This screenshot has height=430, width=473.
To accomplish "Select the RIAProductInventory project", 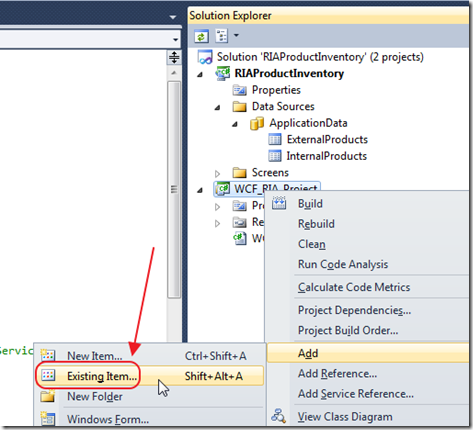I will coord(289,73).
